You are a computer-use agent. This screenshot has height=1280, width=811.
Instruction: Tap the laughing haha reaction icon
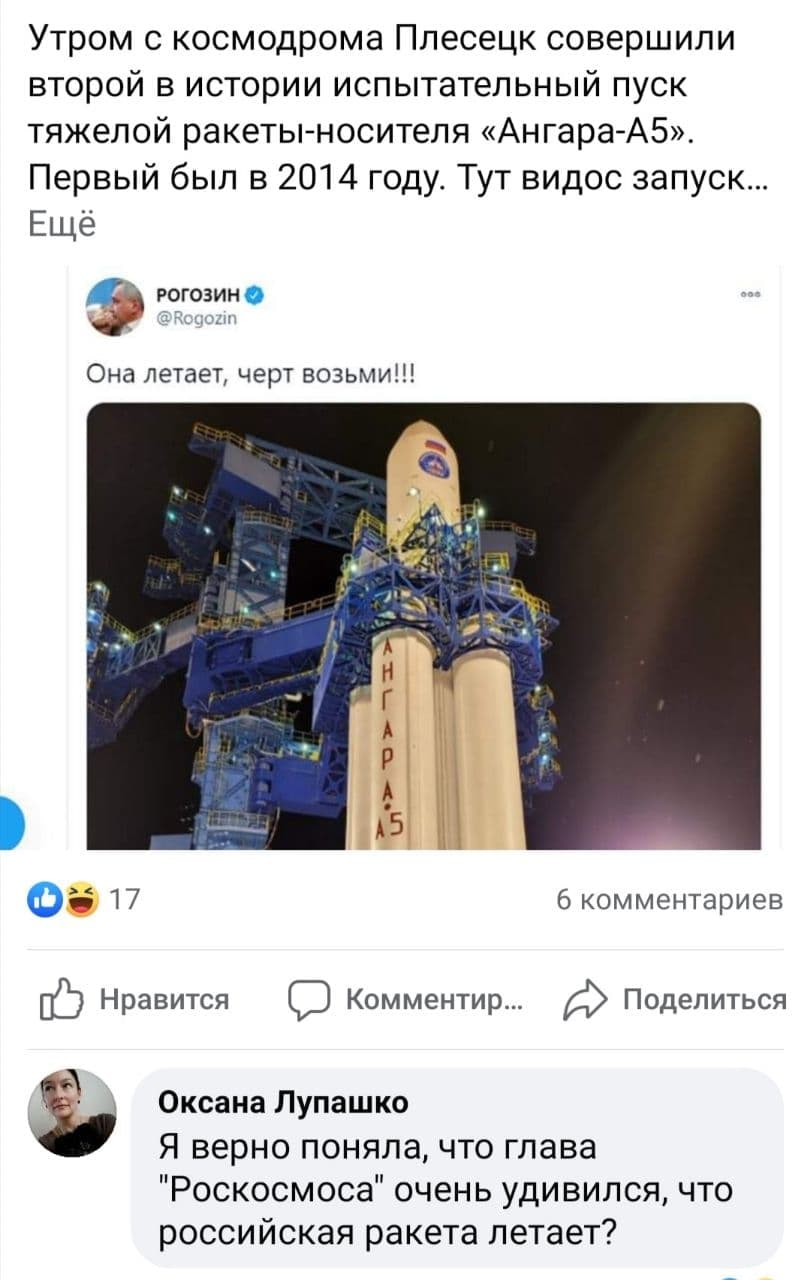coord(78,901)
